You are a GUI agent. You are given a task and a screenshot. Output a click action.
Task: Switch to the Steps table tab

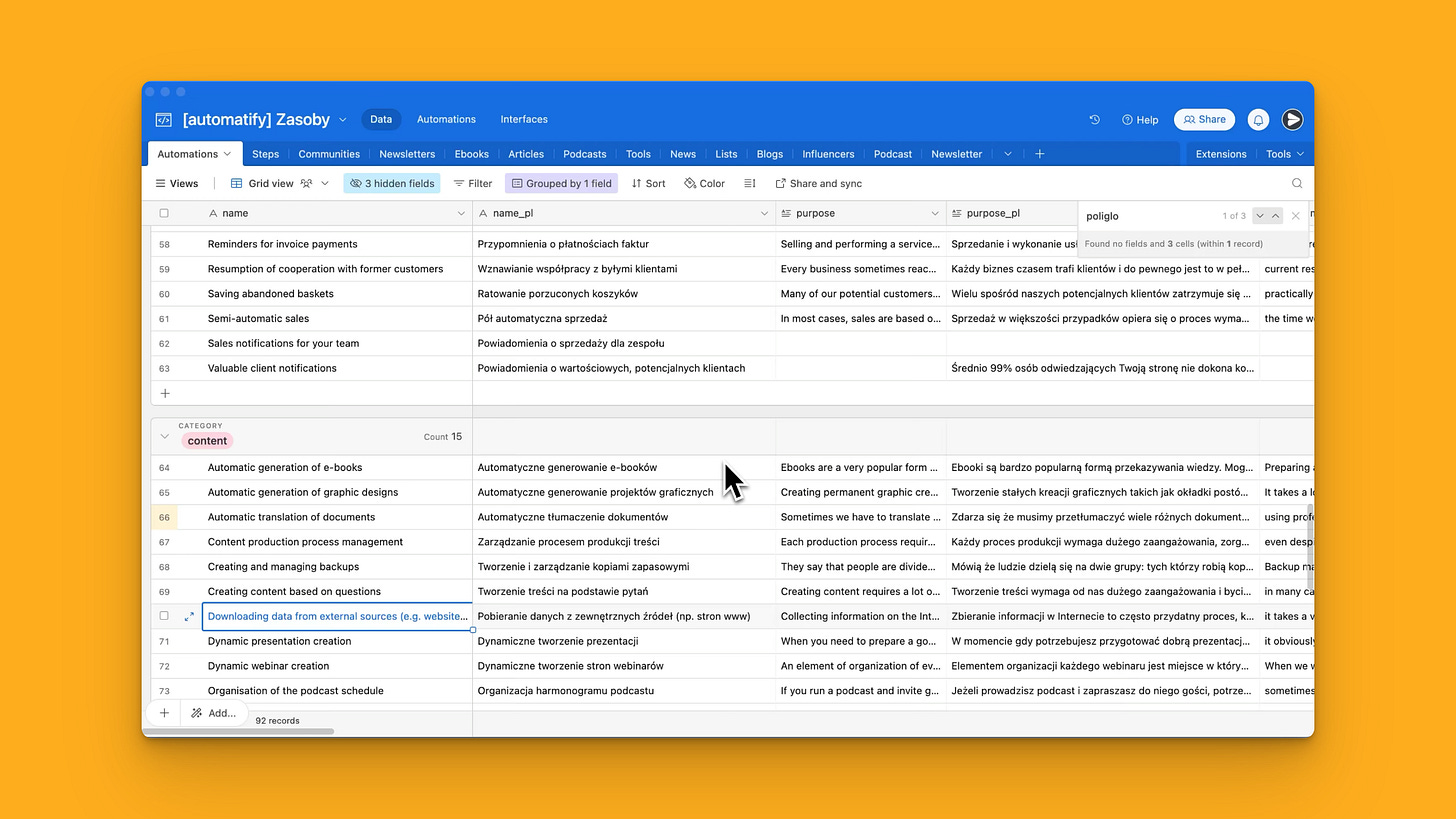click(265, 154)
